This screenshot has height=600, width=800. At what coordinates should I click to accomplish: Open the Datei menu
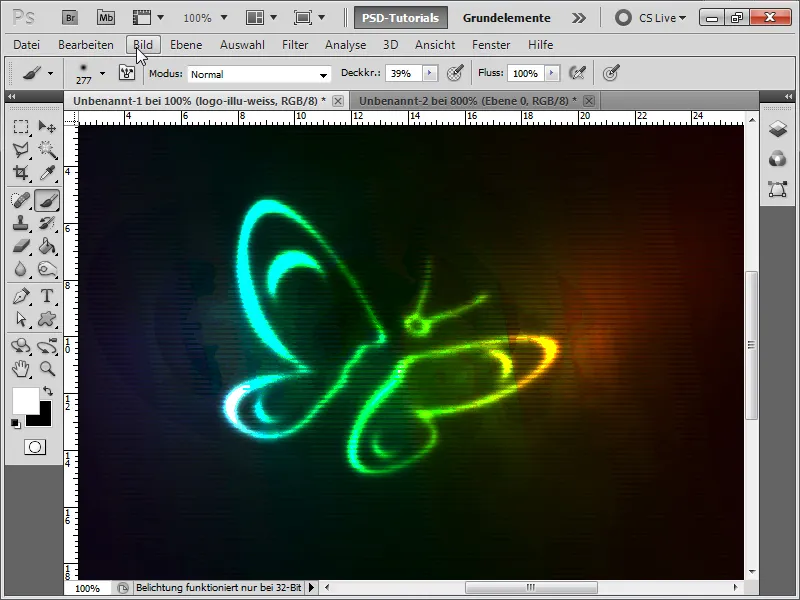[27, 45]
